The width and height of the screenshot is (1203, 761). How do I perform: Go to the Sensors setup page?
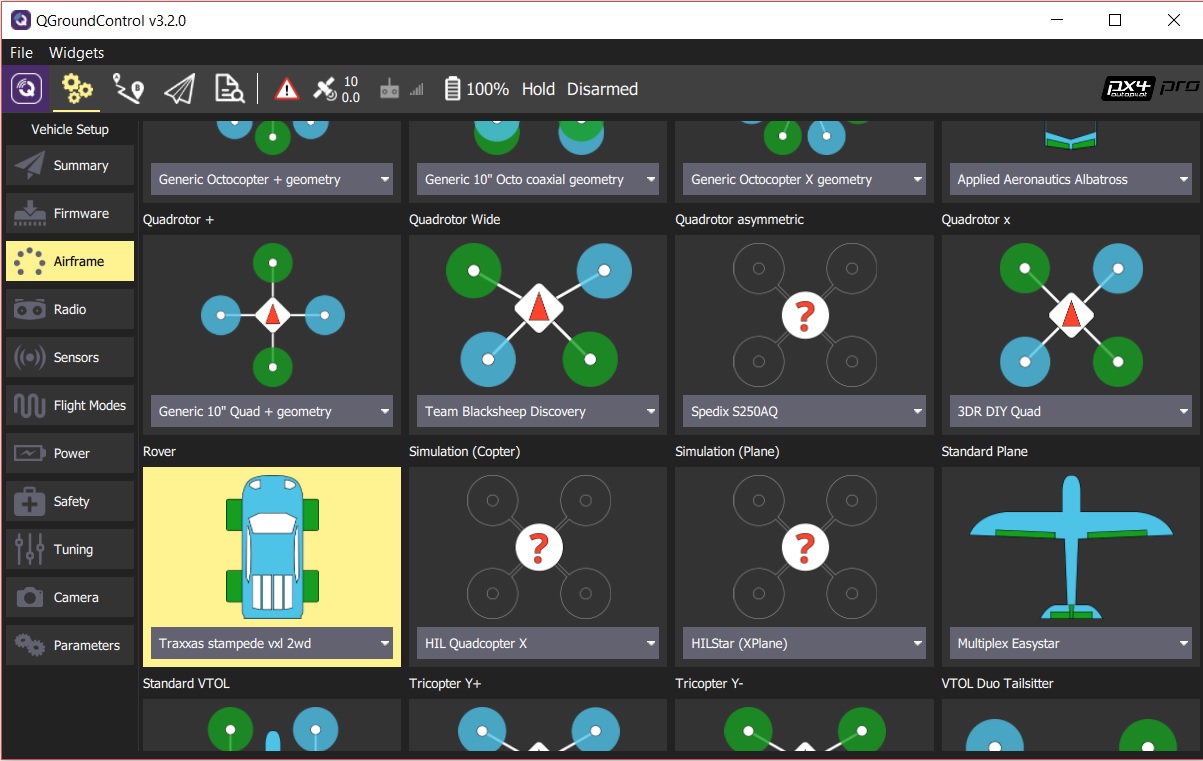tap(70, 357)
